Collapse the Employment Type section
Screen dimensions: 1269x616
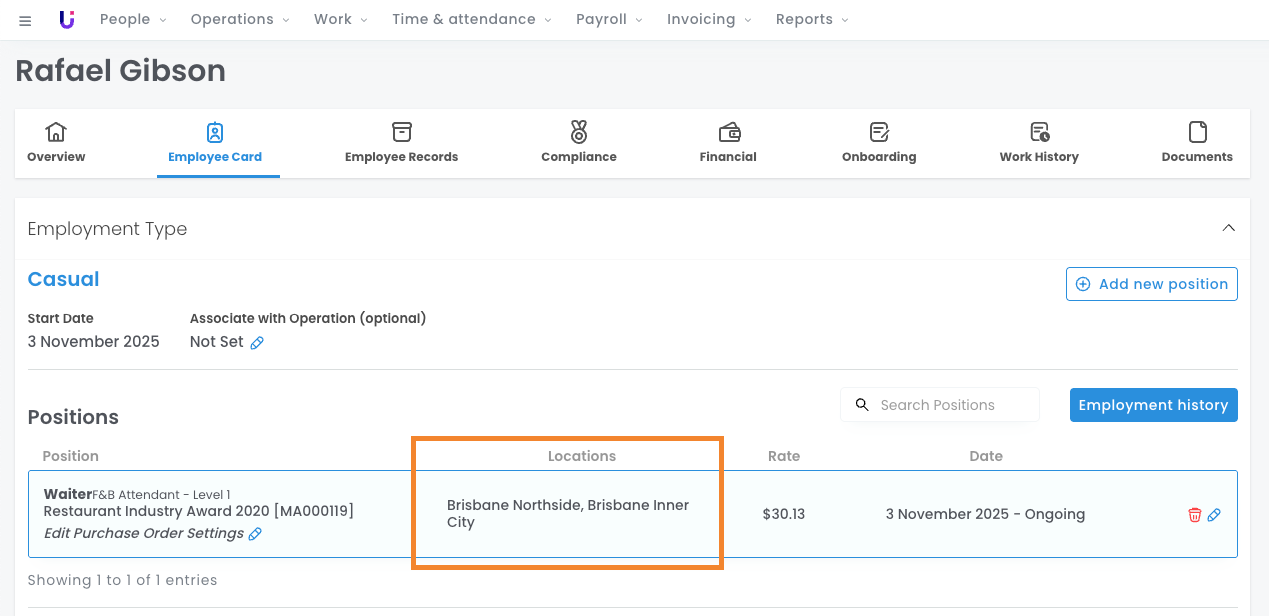[1228, 229]
